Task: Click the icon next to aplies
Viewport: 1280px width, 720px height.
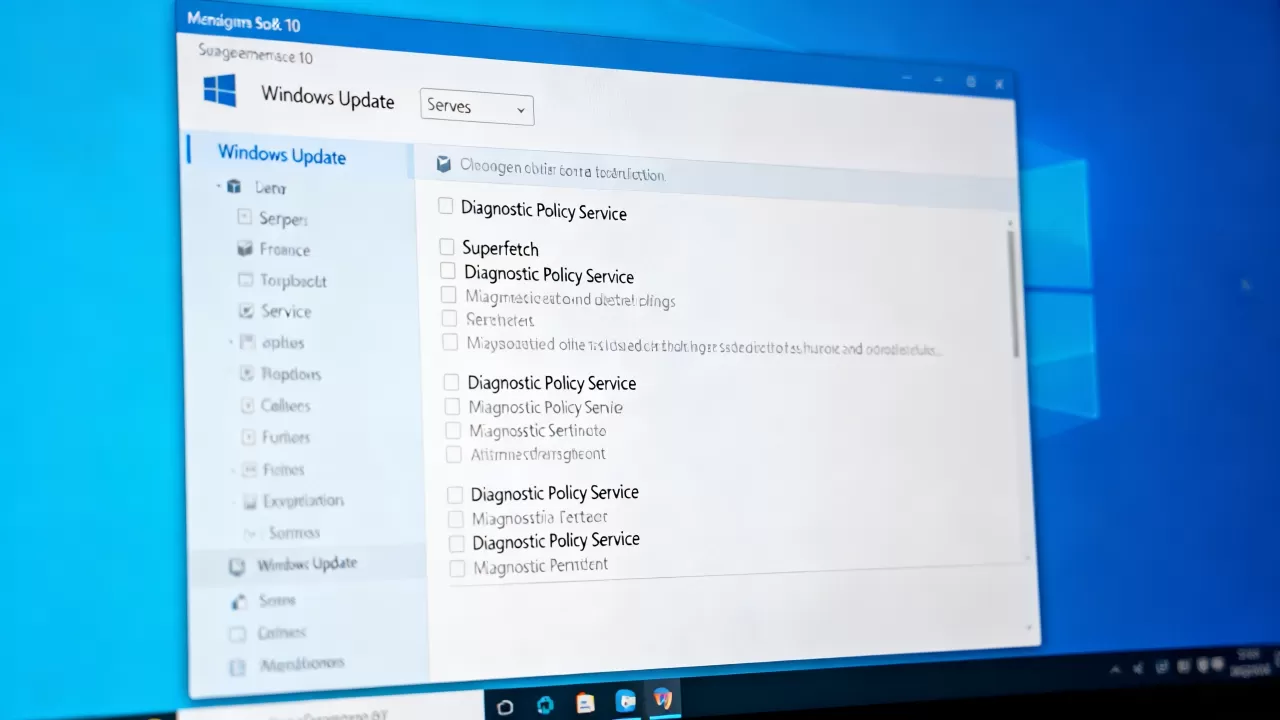Action: (x=246, y=342)
